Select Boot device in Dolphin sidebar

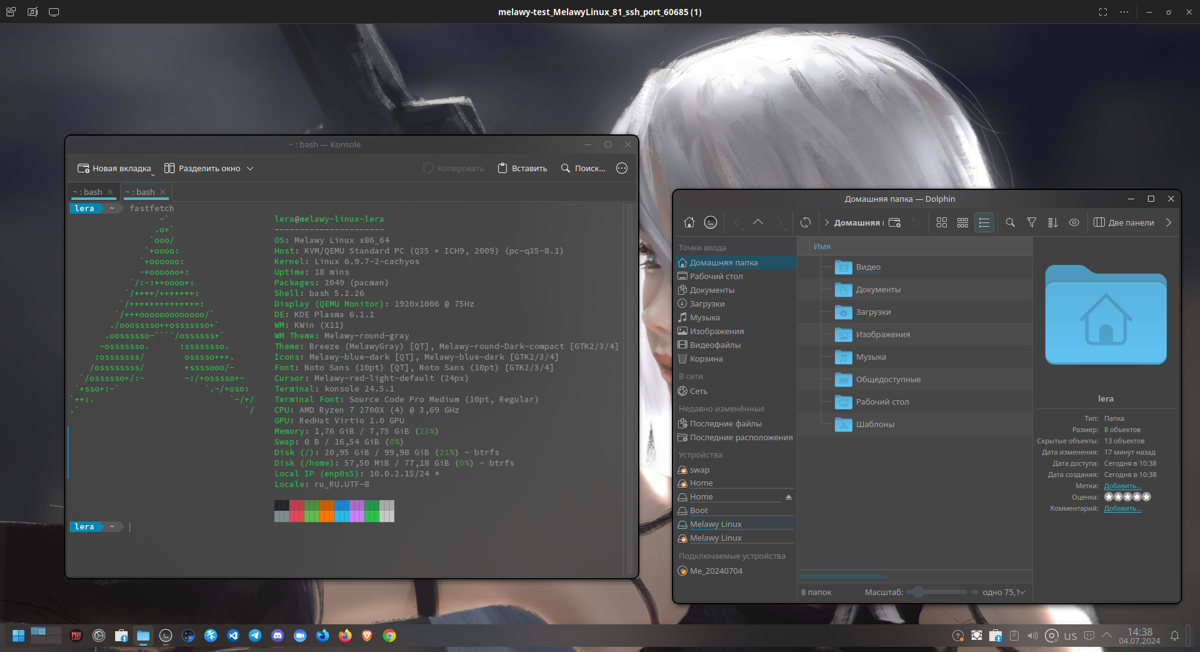pyautogui.click(x=736, y=510)
